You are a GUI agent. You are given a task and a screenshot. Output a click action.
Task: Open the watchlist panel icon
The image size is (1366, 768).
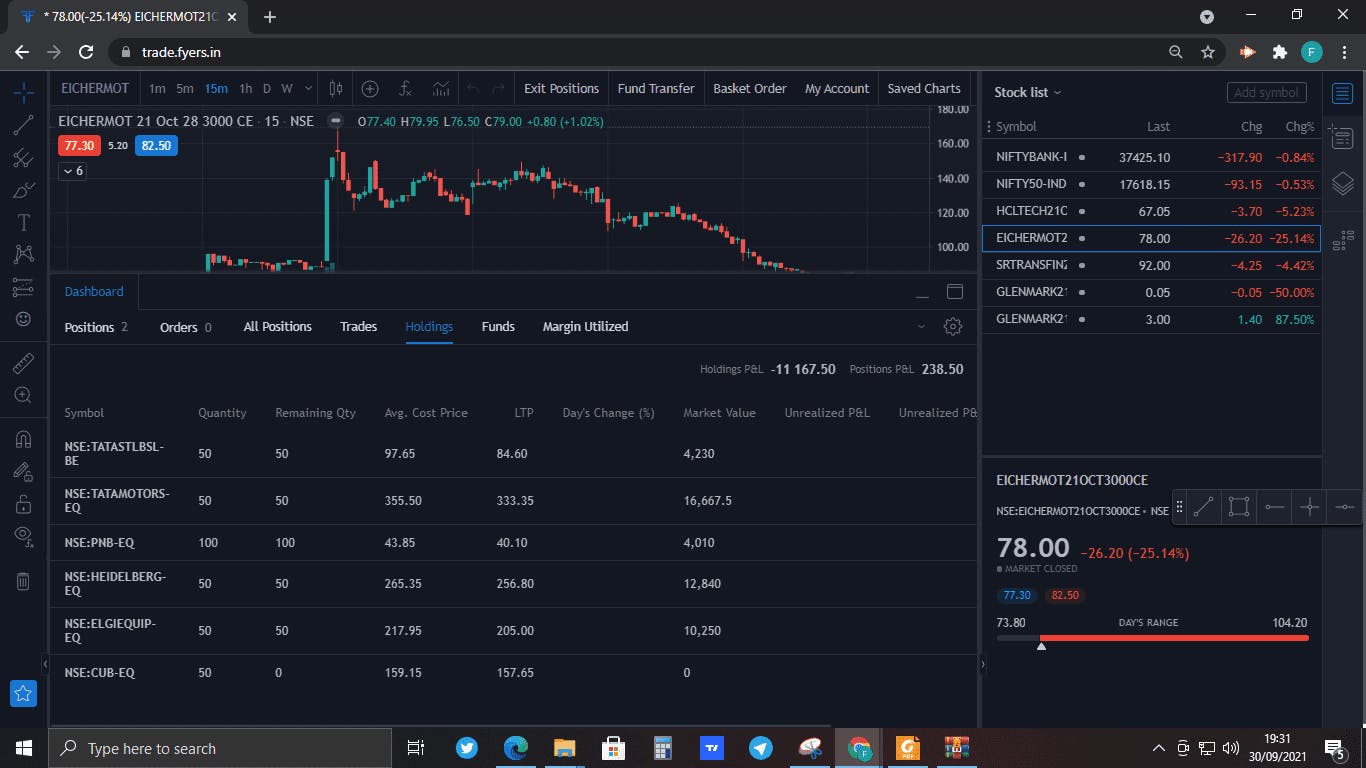1342,94
